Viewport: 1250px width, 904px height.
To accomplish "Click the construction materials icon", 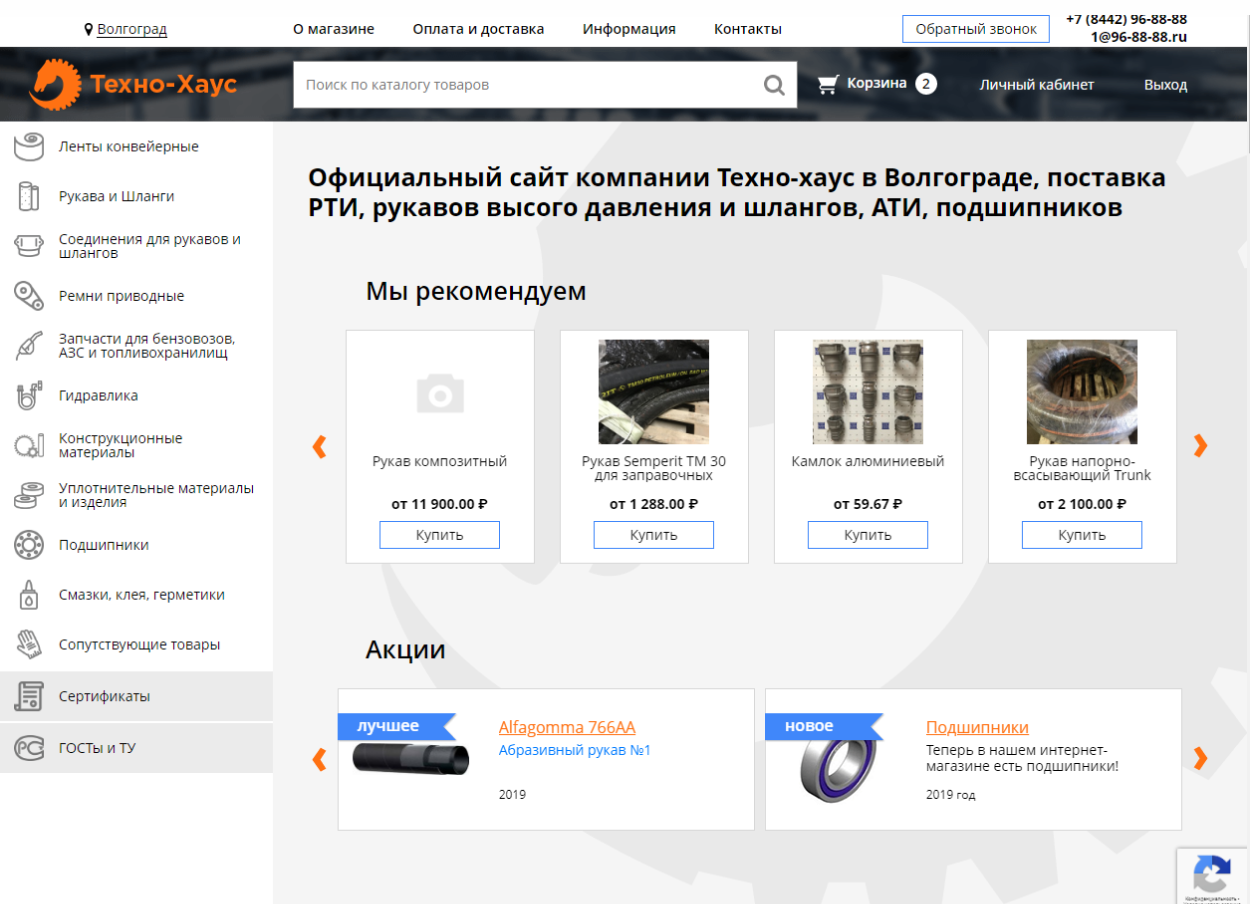I will (29, 445).
